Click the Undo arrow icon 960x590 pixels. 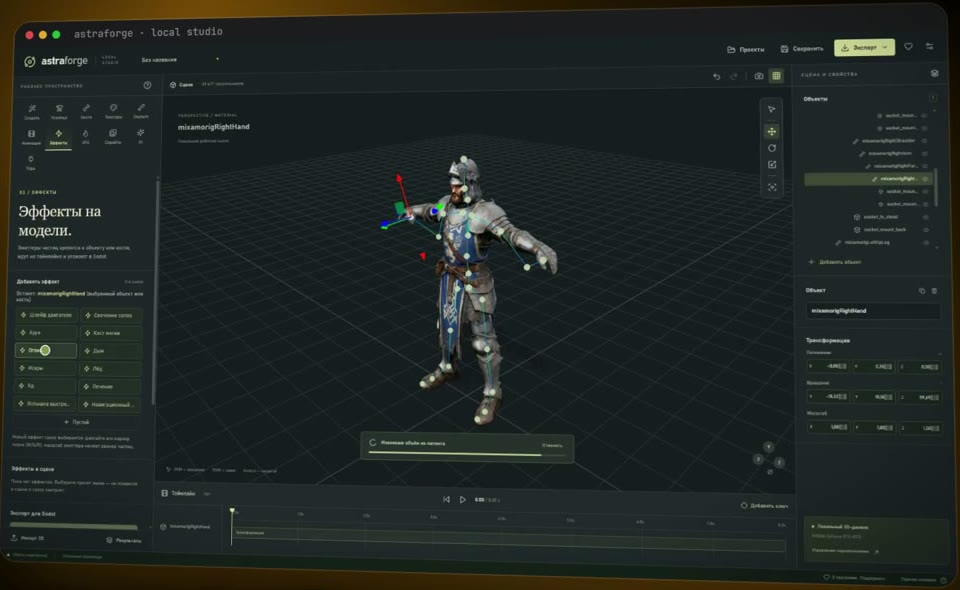[716, 77]
